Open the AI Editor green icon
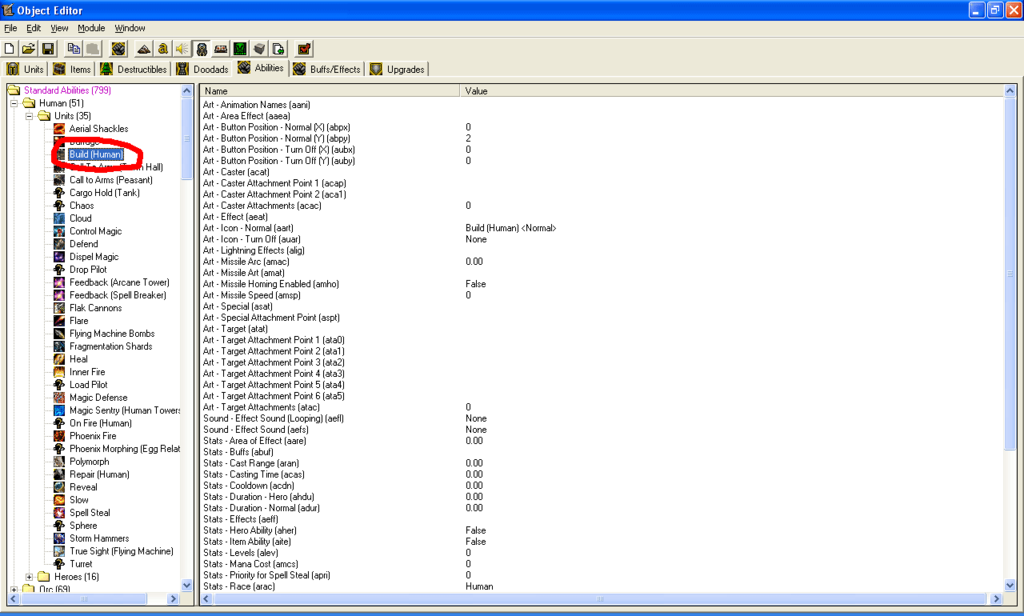Viewport: 1024px width, 616px height. pos(240,49)
